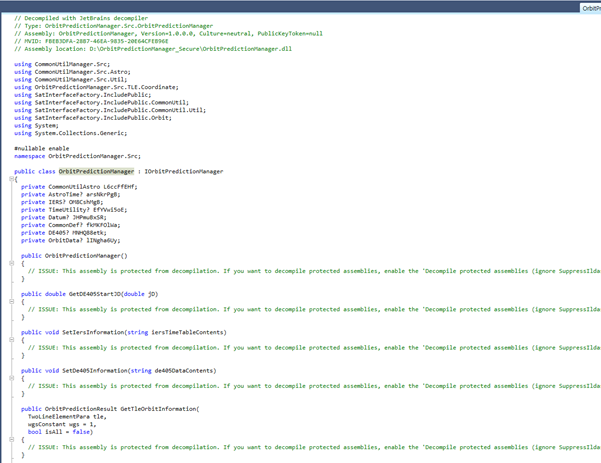Click the Type: OrbitPredictionManager.Src comment line

[x=113, y=26]
